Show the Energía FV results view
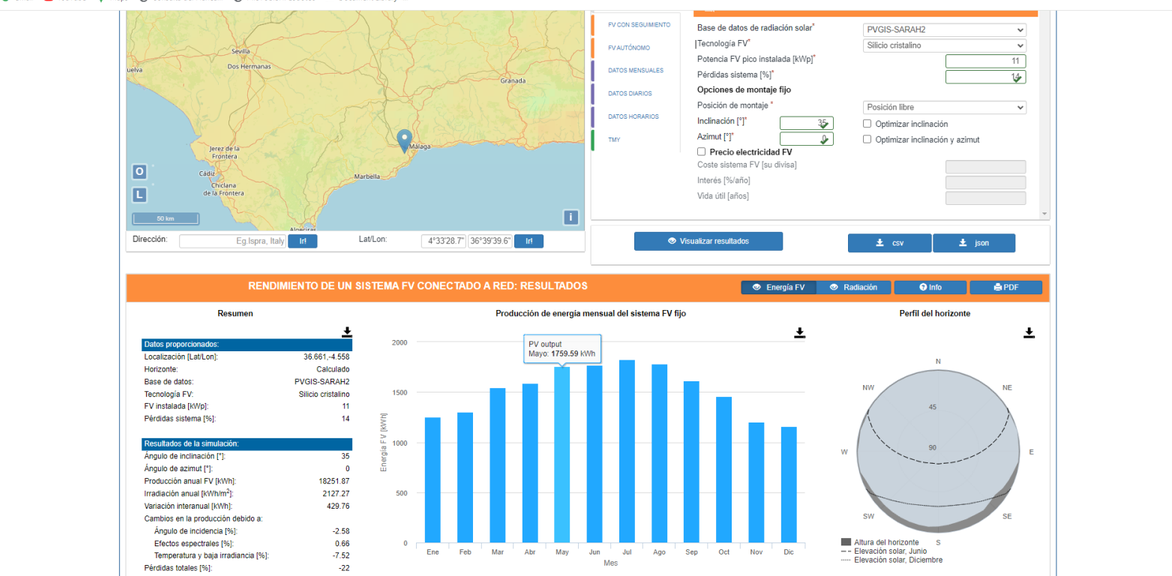This screenshot has width=1172, height=576. 779,287
